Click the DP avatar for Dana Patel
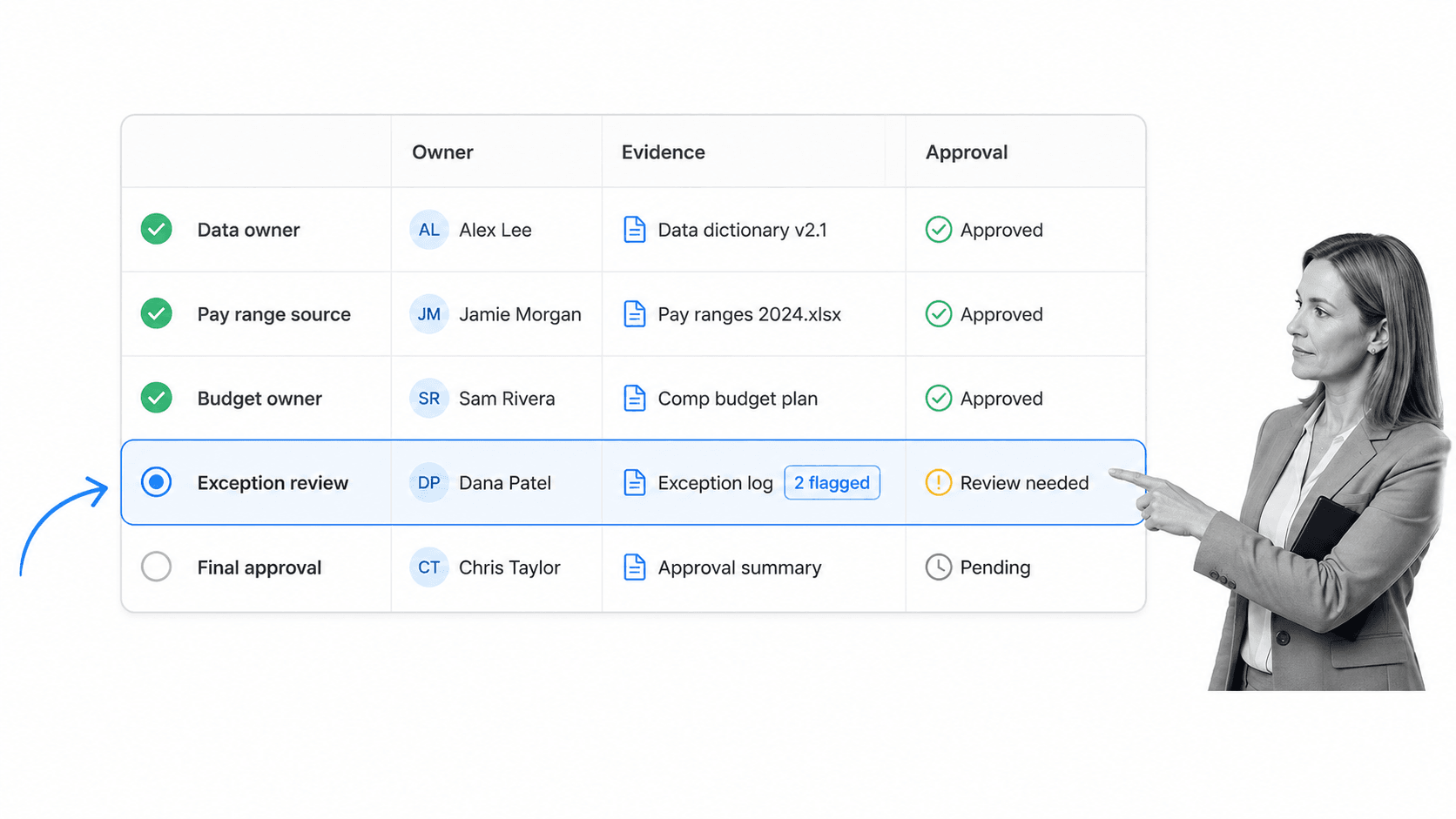The height and width of the screenshot is (819, 1456). coord(429,483)
